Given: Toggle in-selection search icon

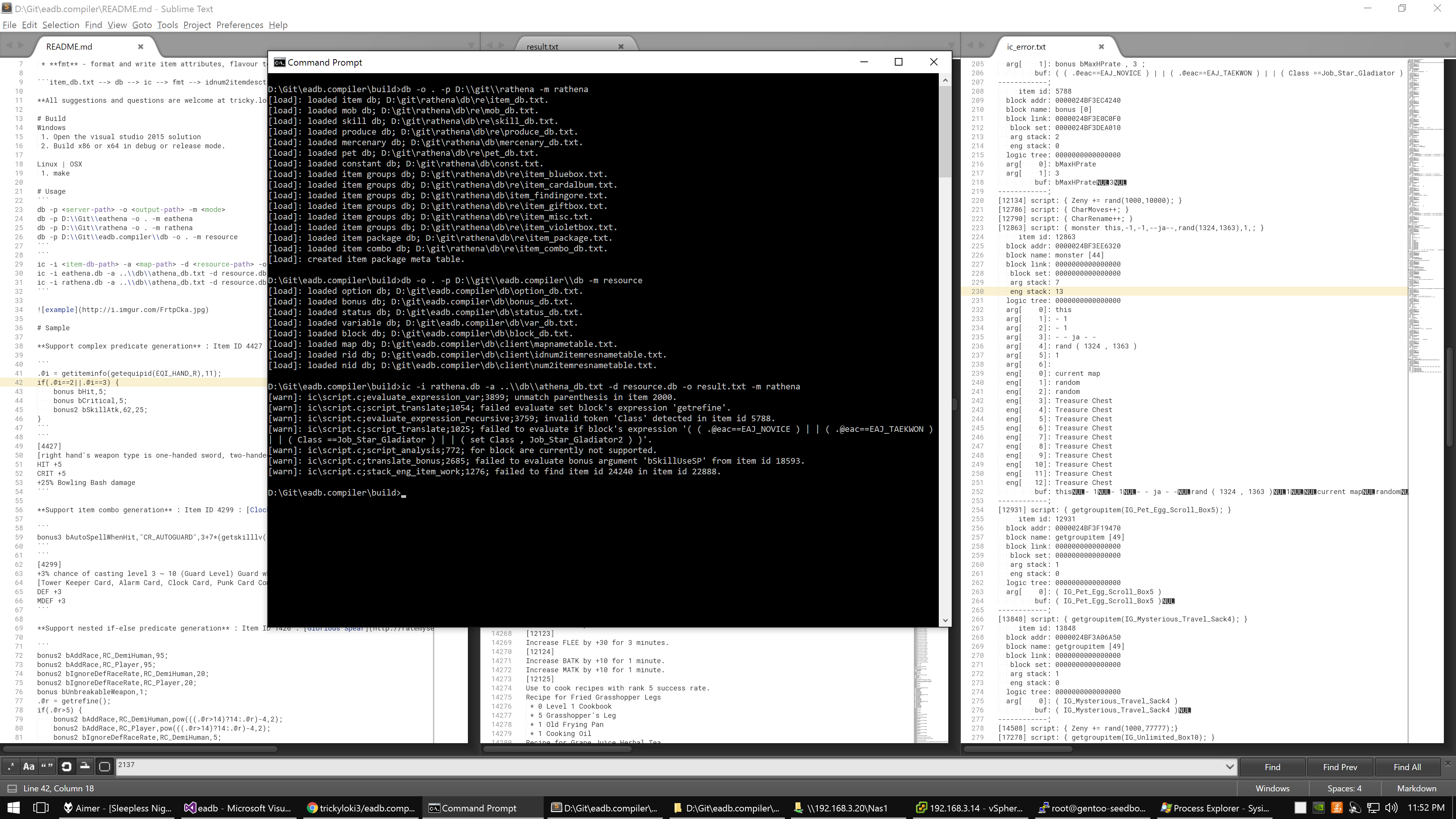Looking at the screenshot, I should tap(85, 767).
